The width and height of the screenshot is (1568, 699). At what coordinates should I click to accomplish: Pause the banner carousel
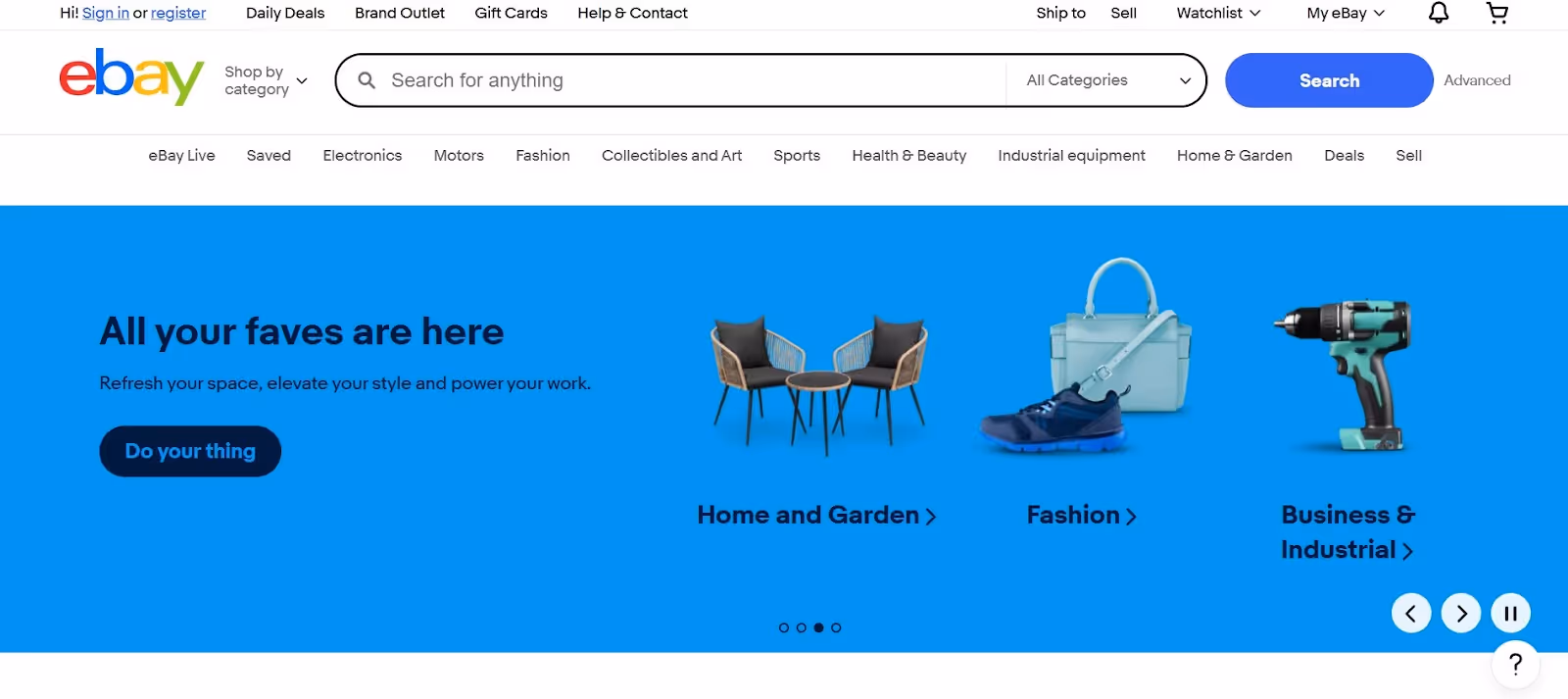point(1511,614)
